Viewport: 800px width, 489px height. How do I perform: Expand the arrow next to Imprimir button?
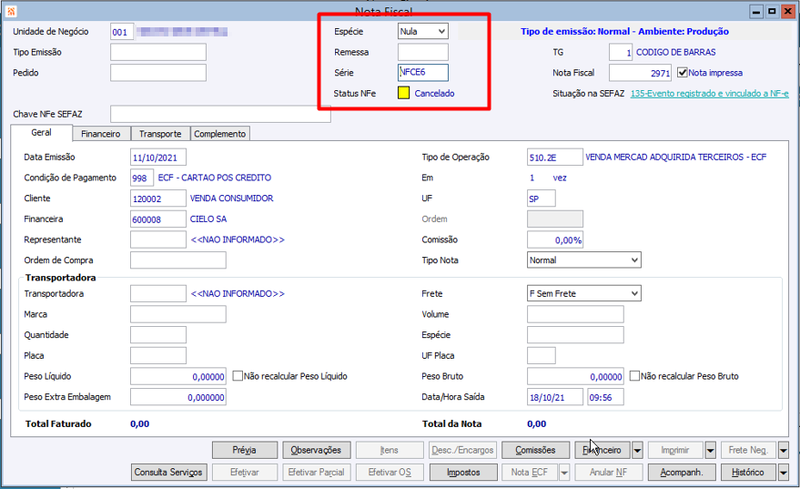click(x=711, y=450)
